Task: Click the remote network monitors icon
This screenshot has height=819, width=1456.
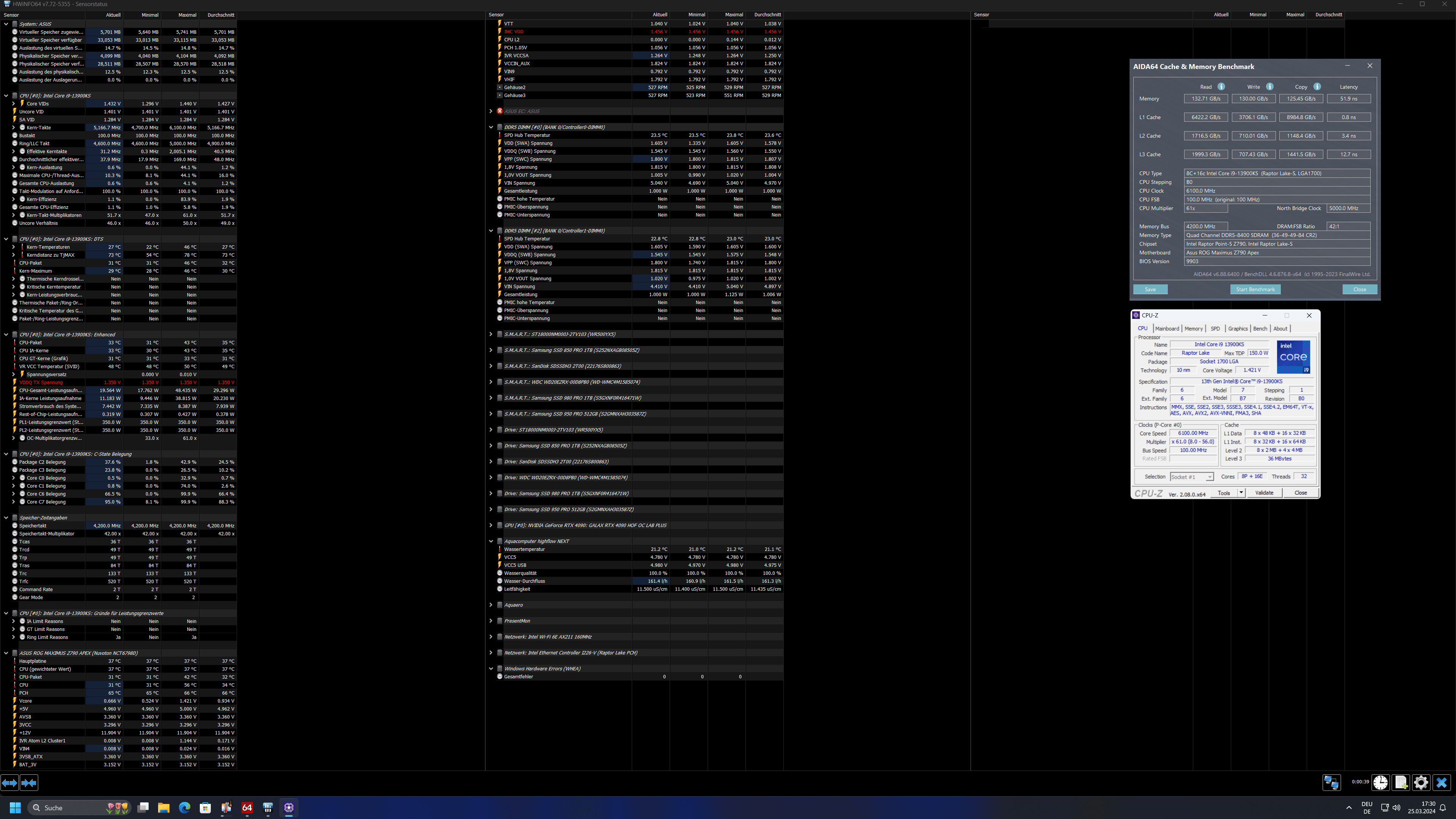Action: pos(1331,782)
